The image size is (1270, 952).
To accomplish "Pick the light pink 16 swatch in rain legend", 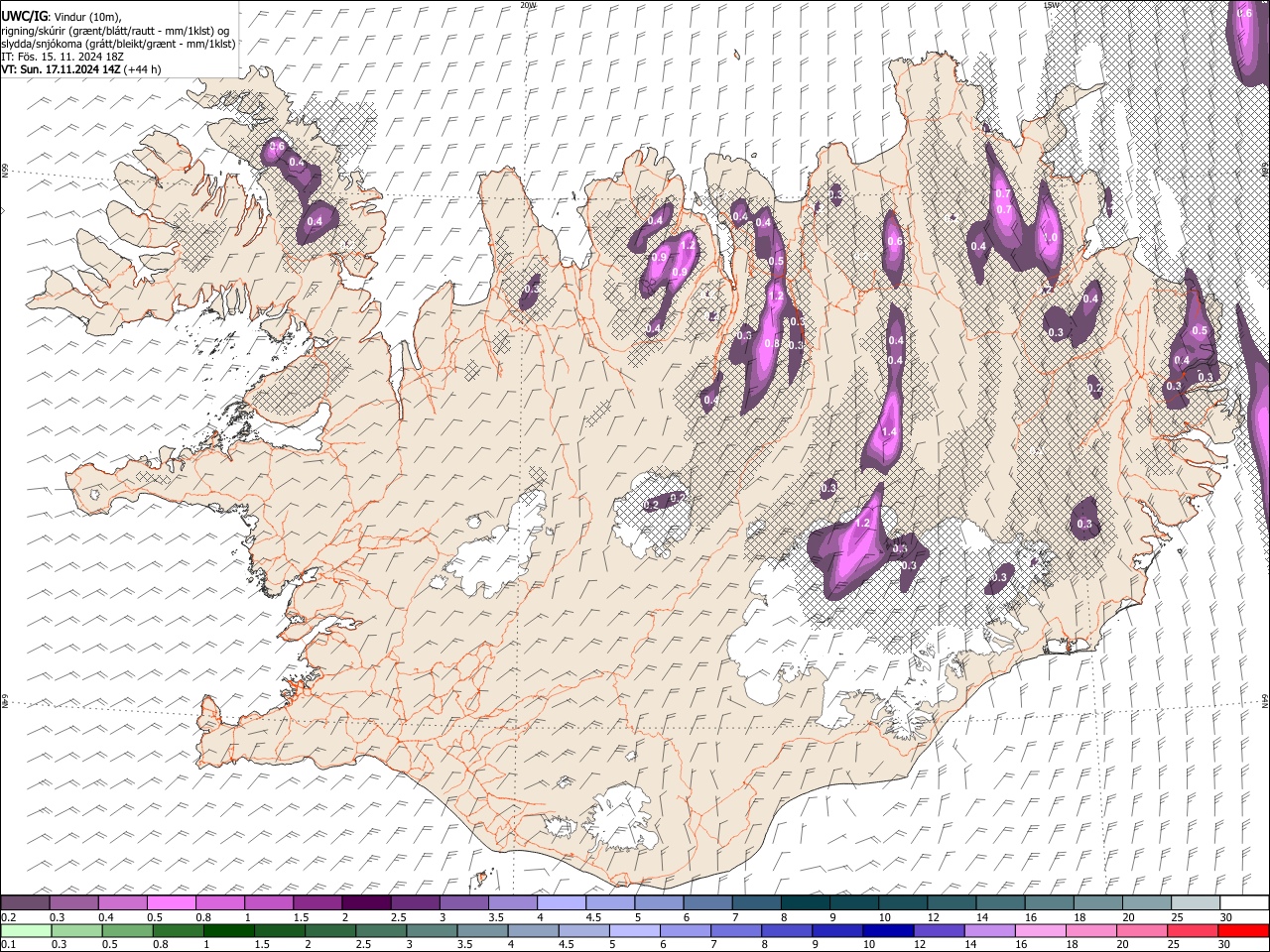I will point(1041,930).
